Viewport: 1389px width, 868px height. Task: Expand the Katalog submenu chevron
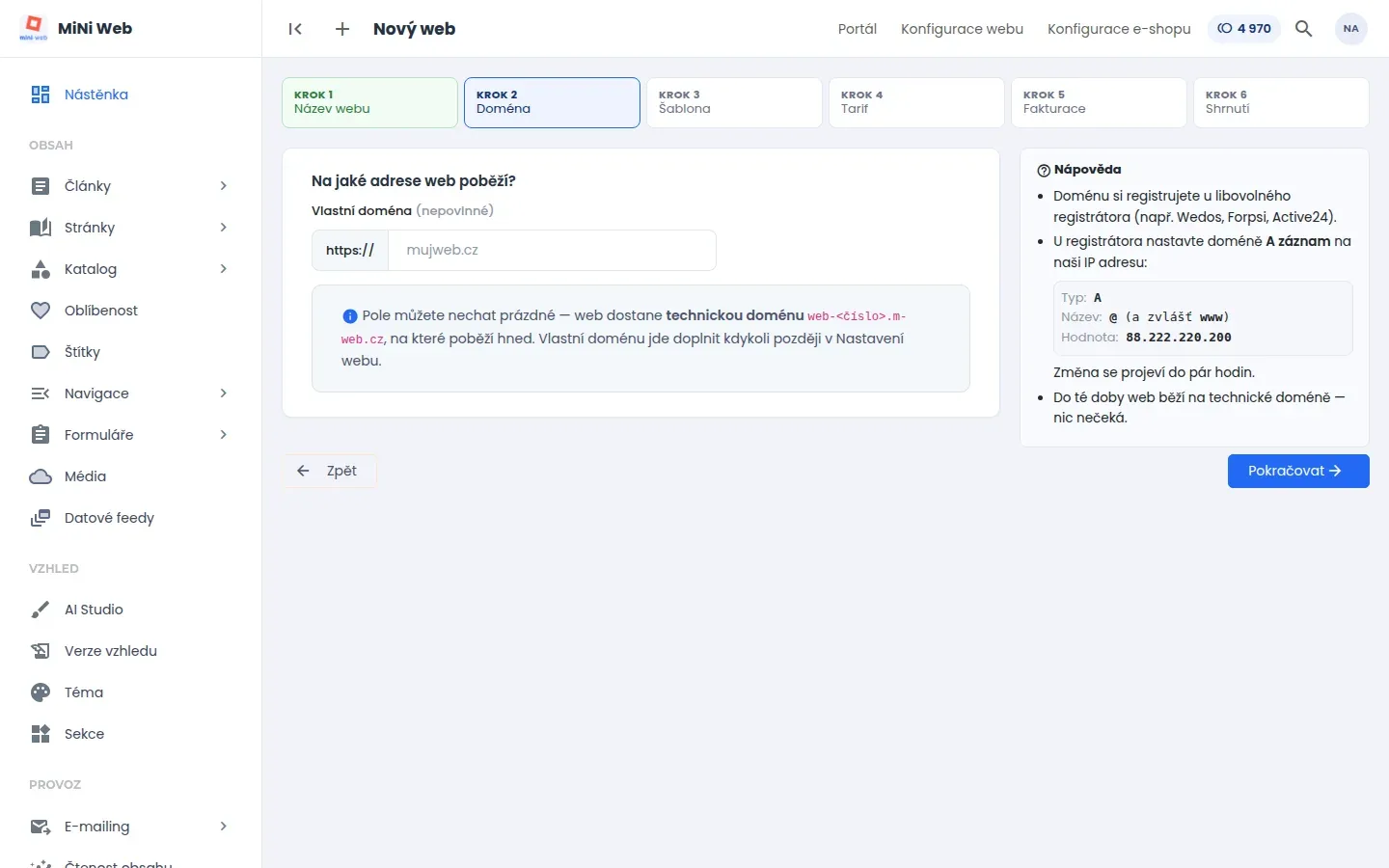pos(223,269)
